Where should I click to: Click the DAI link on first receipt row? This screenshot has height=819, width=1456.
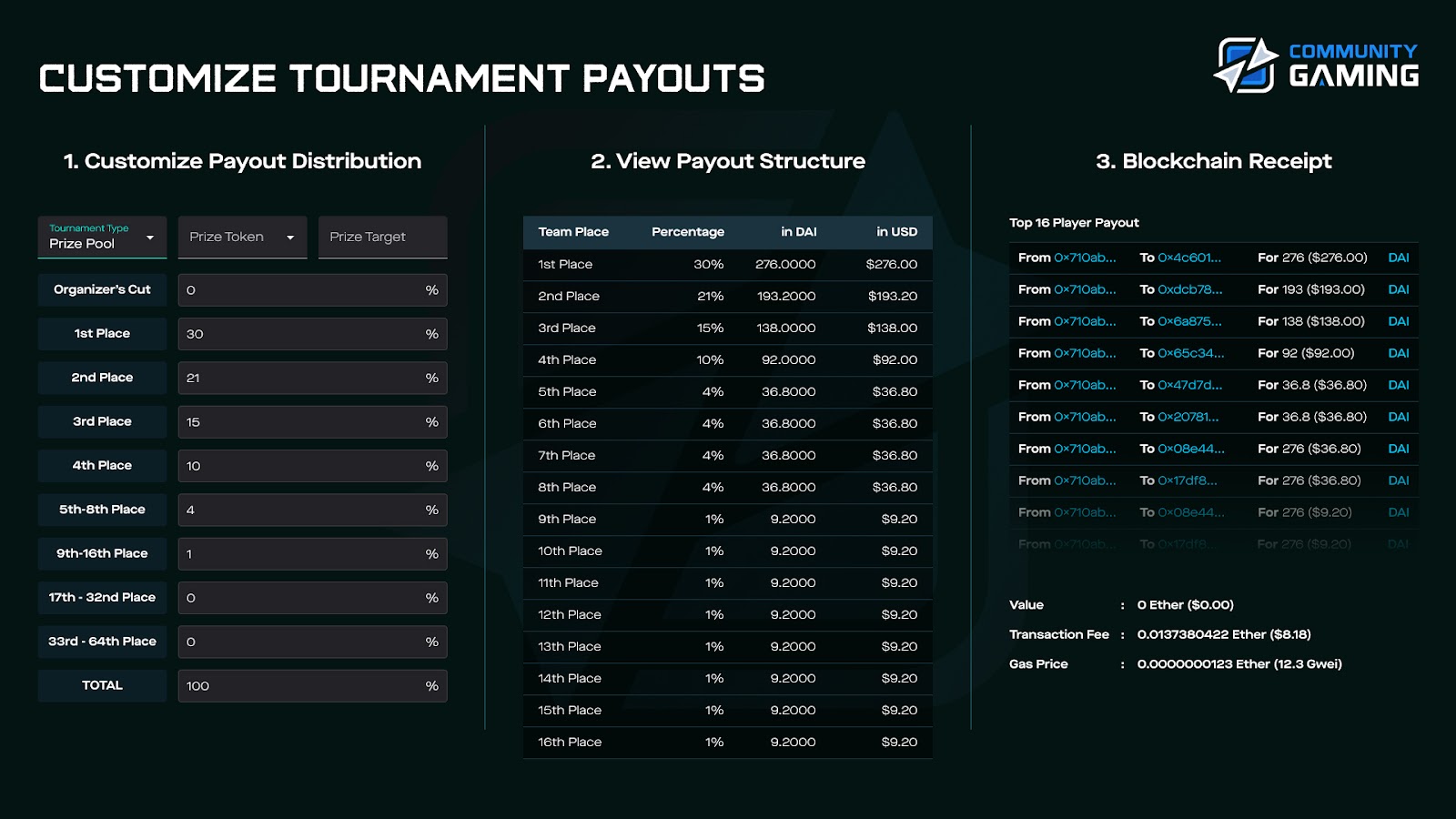click(x=1399, y=258)
